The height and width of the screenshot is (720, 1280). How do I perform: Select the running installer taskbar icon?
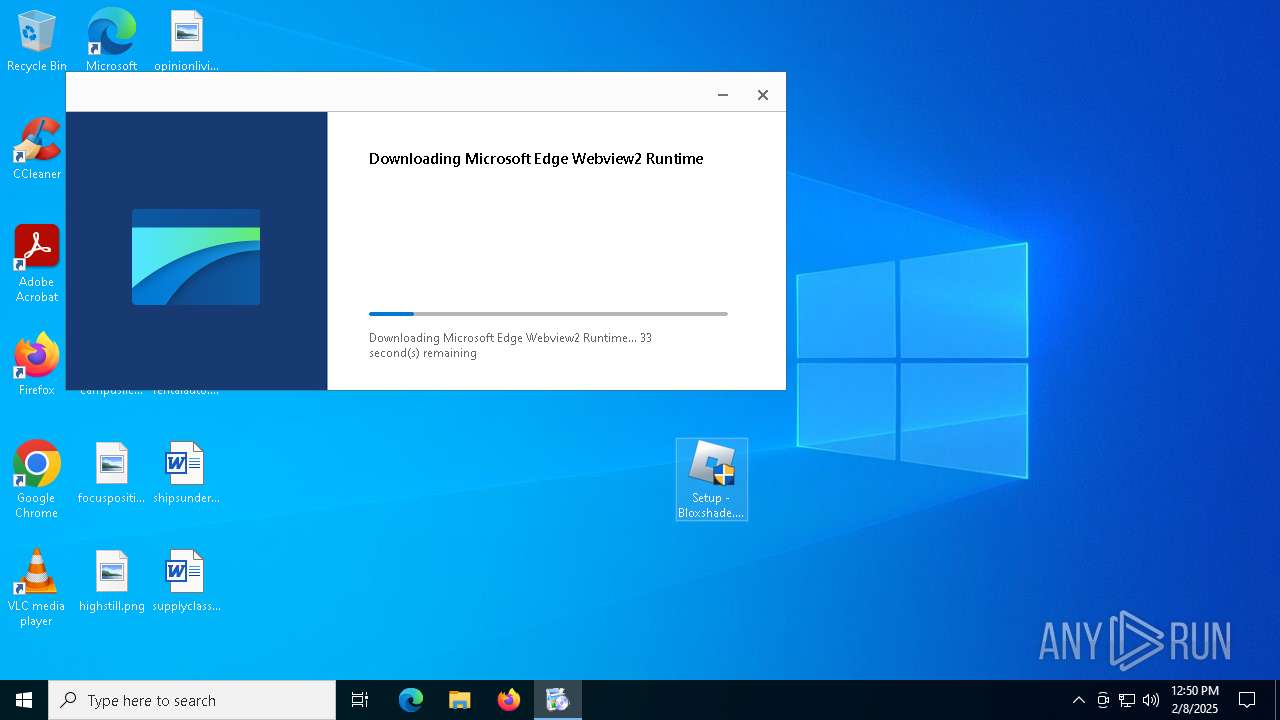tap(557, 700)
